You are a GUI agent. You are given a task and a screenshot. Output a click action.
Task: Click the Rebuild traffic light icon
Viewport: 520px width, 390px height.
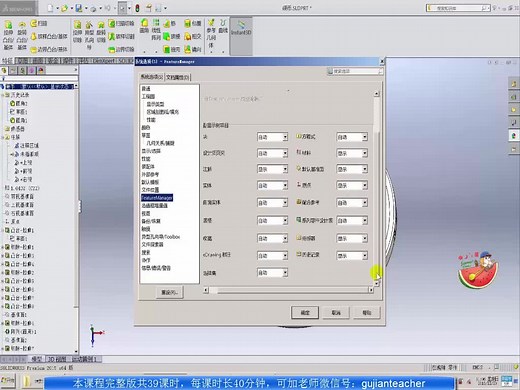click(137, 8)
